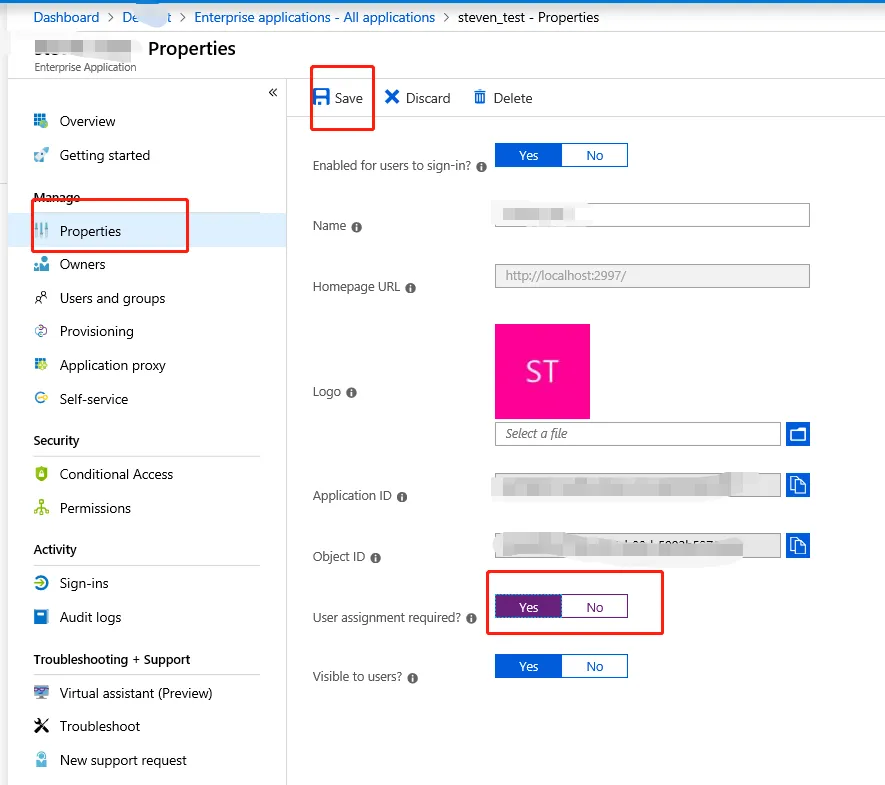
Task: Set User assignment required to Yes
Action: click(528, 607)
